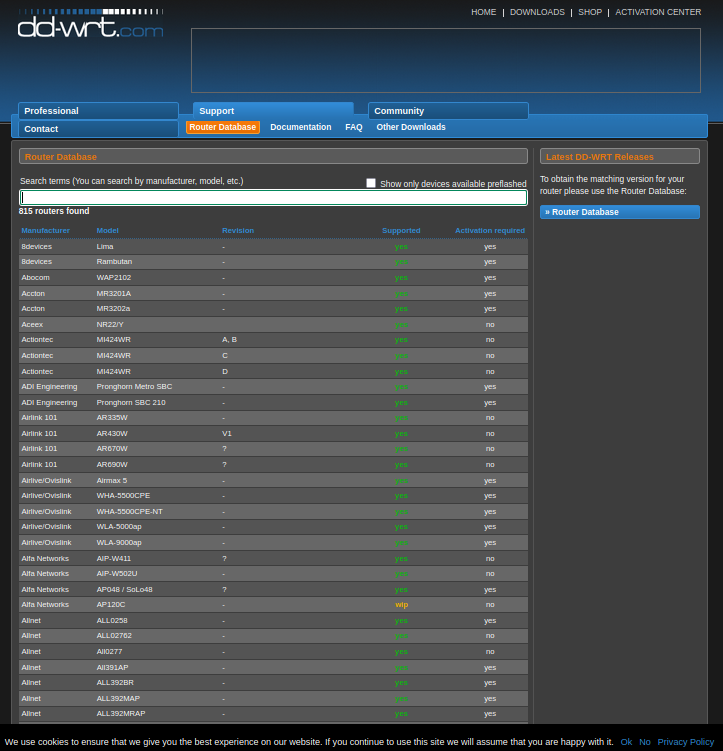Image resolution: width=723 pixels, height=751 pixels.
Task: Sort by Supported column header
Action: click(x=401, y=230)
